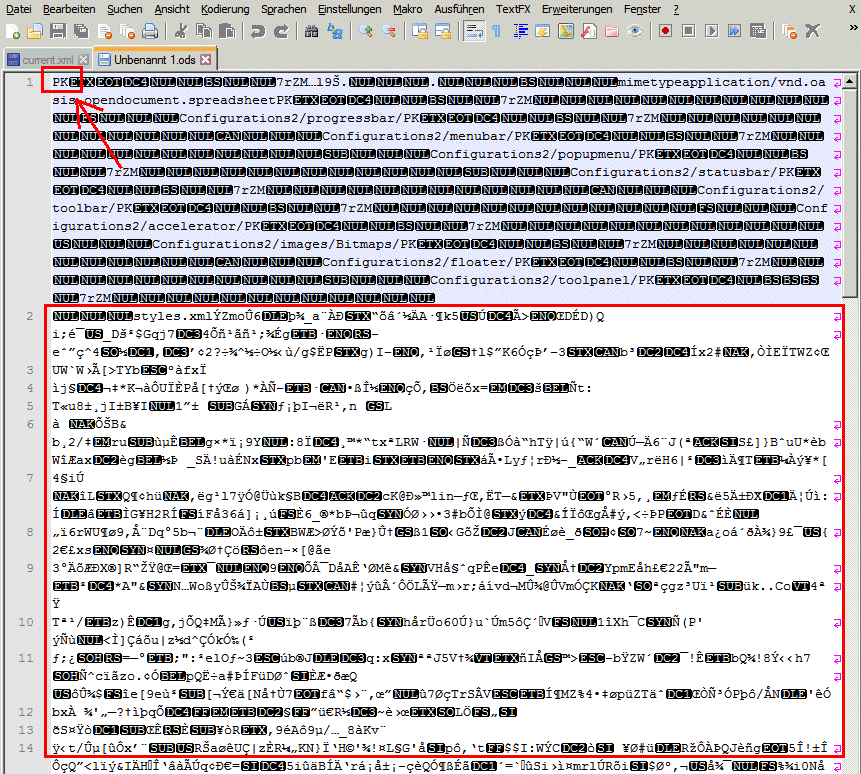861x774 pixels.
Task: Click line number 7 in the margin
Action: (30, 478)
